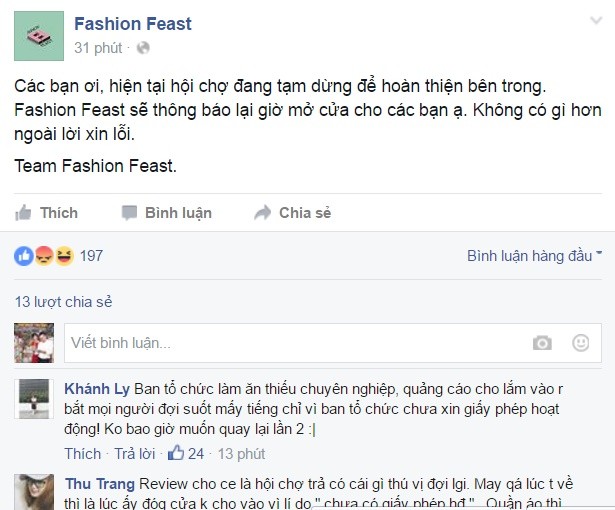The width and height of the screenshot is (615, 510).
Task: Open the 197 reactions count
Action: tap(91, 256)
